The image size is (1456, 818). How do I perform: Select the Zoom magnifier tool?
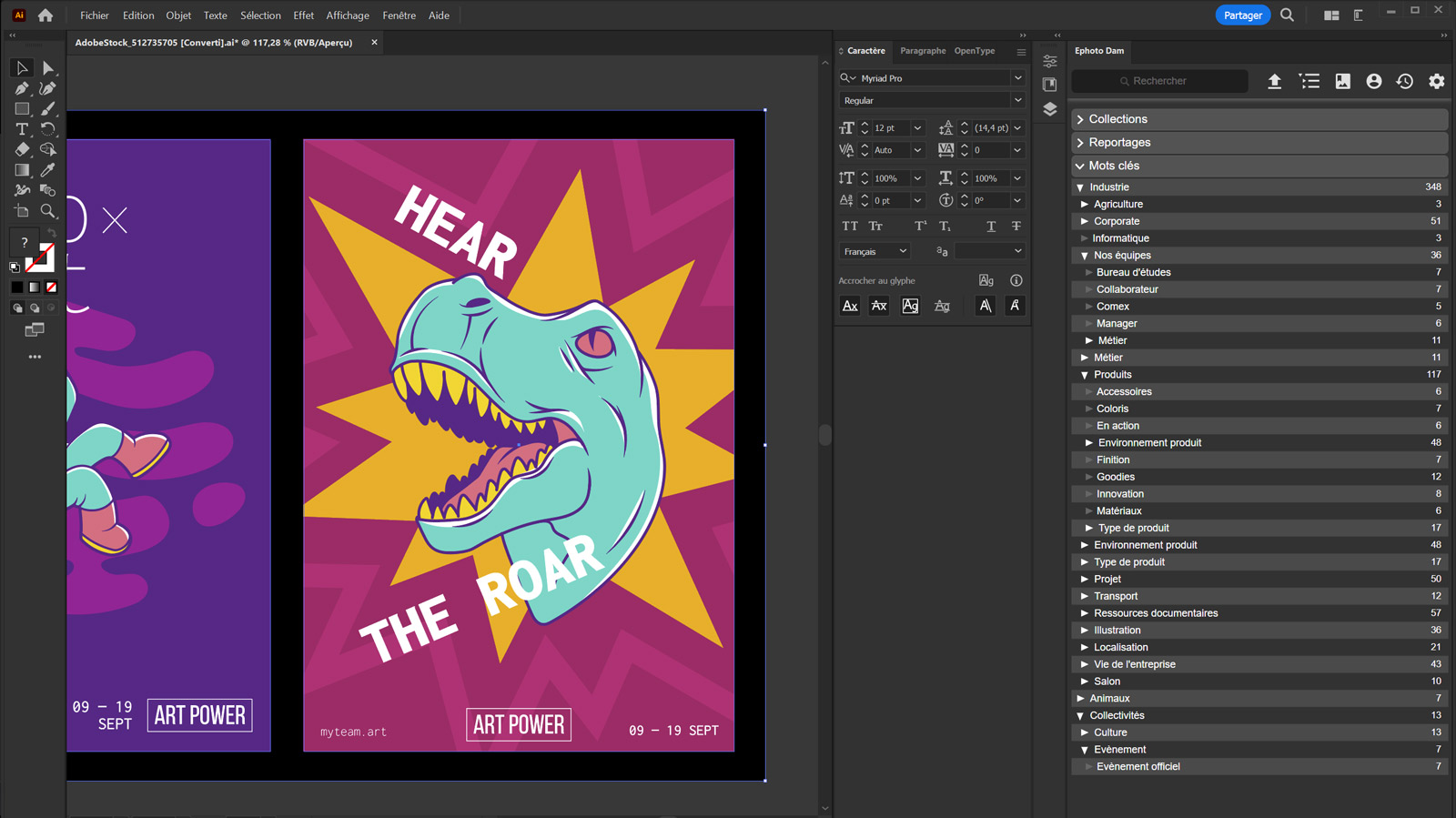(48, 211)
